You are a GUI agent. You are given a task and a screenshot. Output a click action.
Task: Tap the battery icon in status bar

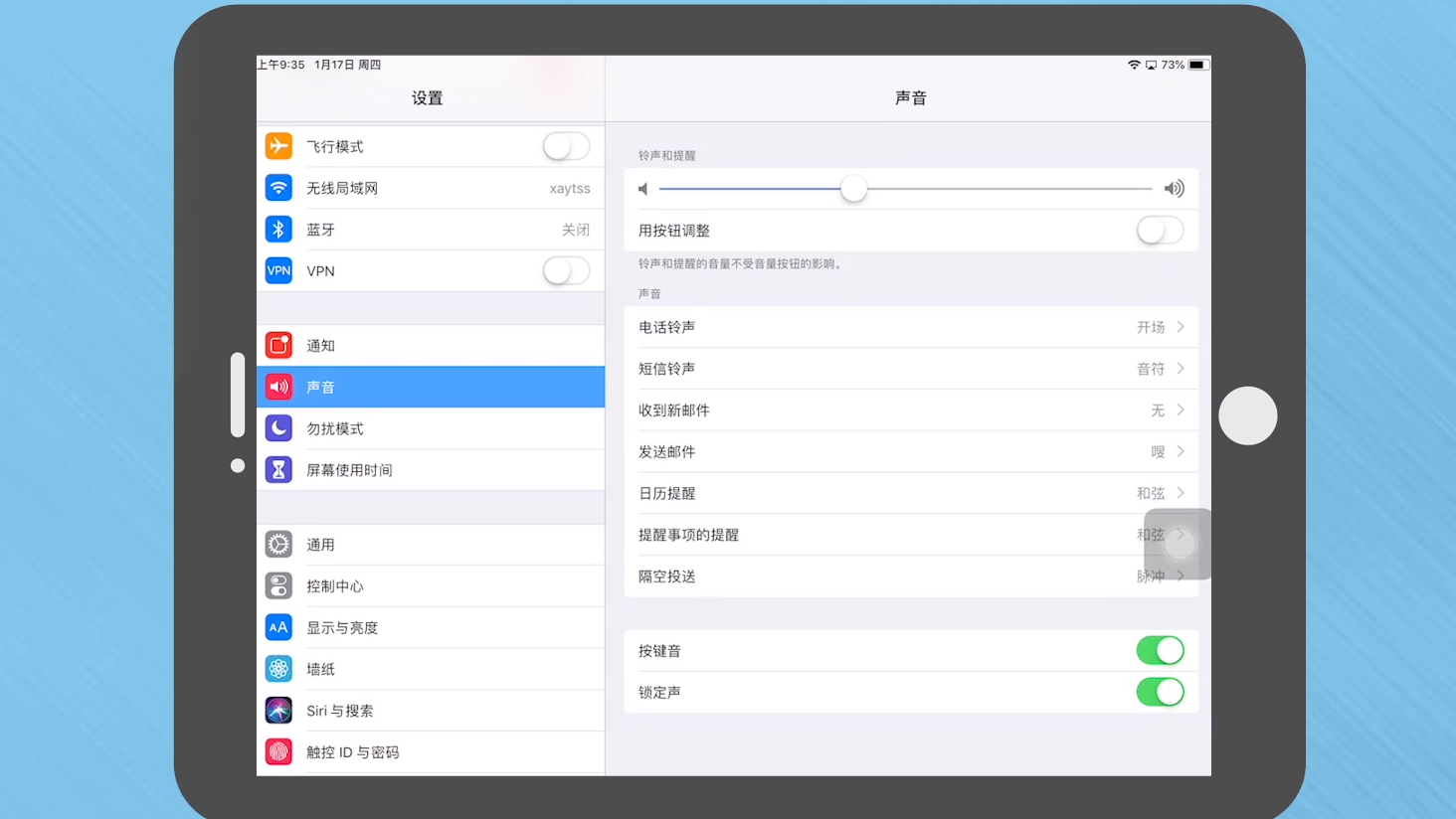[1198, 65]
